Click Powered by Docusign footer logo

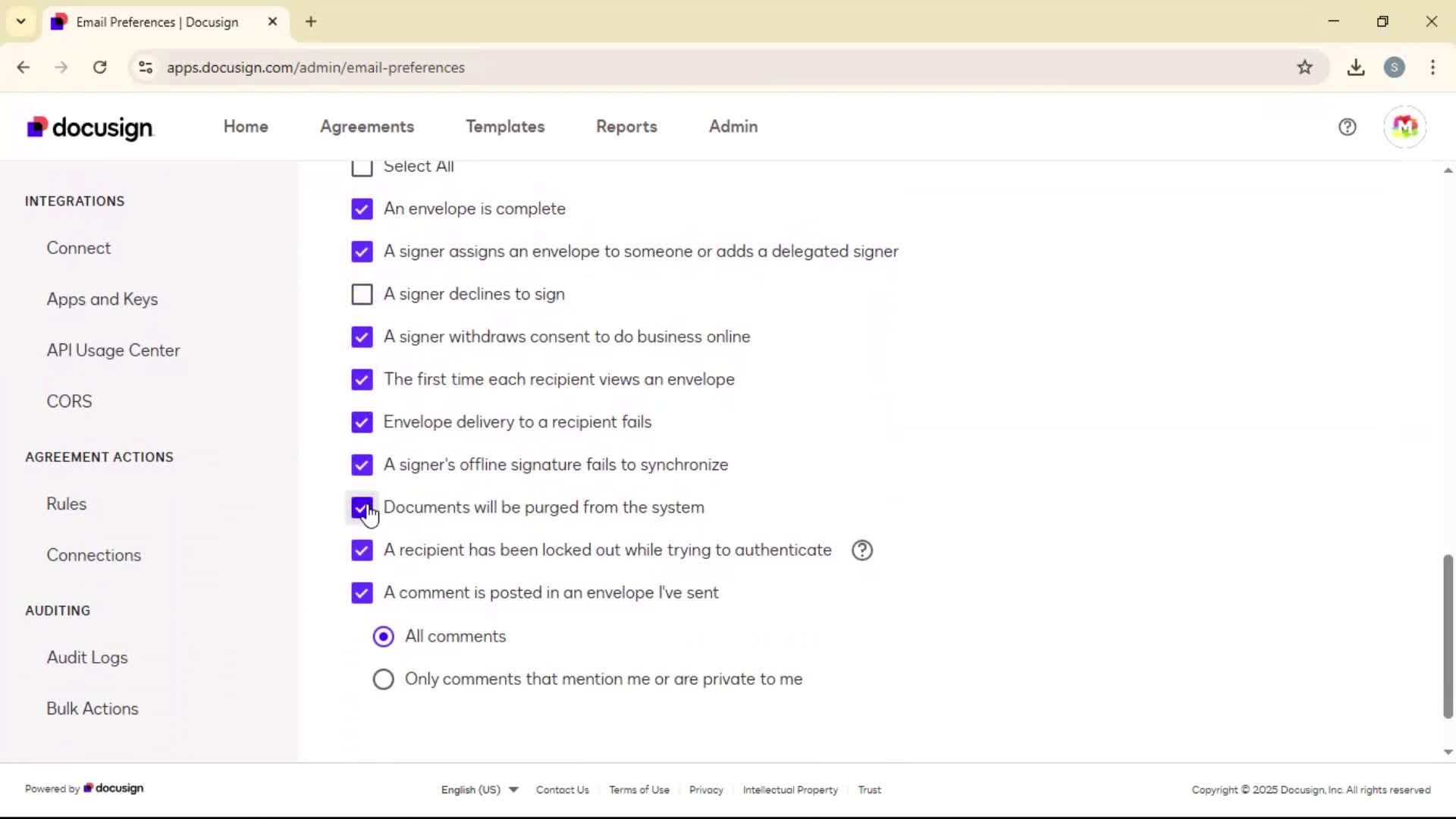114,789
